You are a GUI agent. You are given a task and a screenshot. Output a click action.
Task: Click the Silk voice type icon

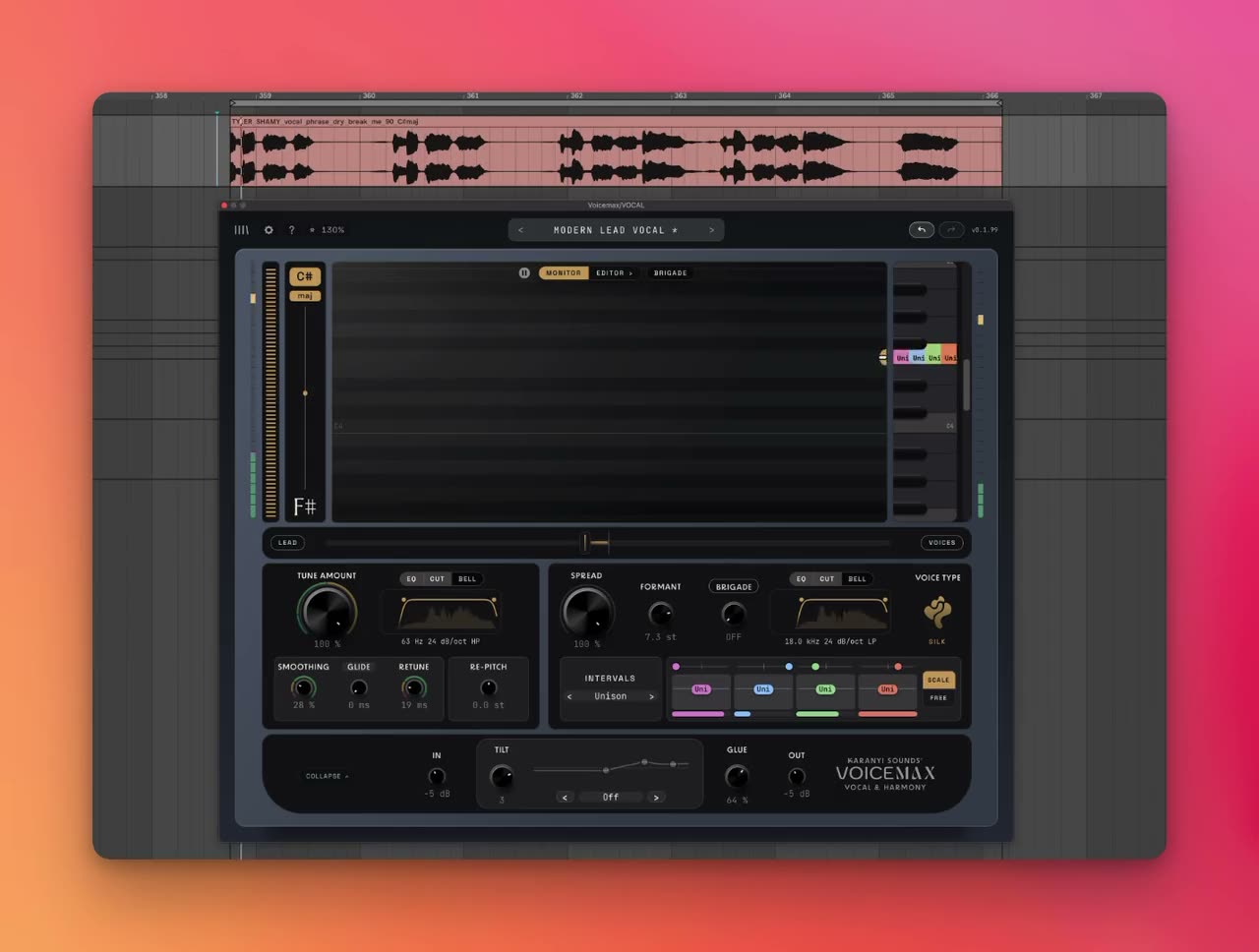point(937,613)
